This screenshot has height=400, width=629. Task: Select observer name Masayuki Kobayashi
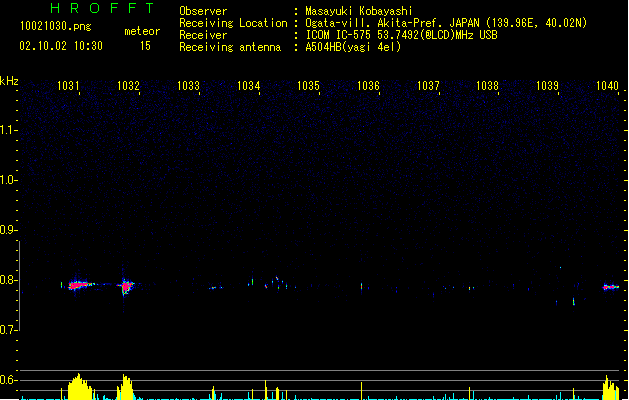click(359, 11)
